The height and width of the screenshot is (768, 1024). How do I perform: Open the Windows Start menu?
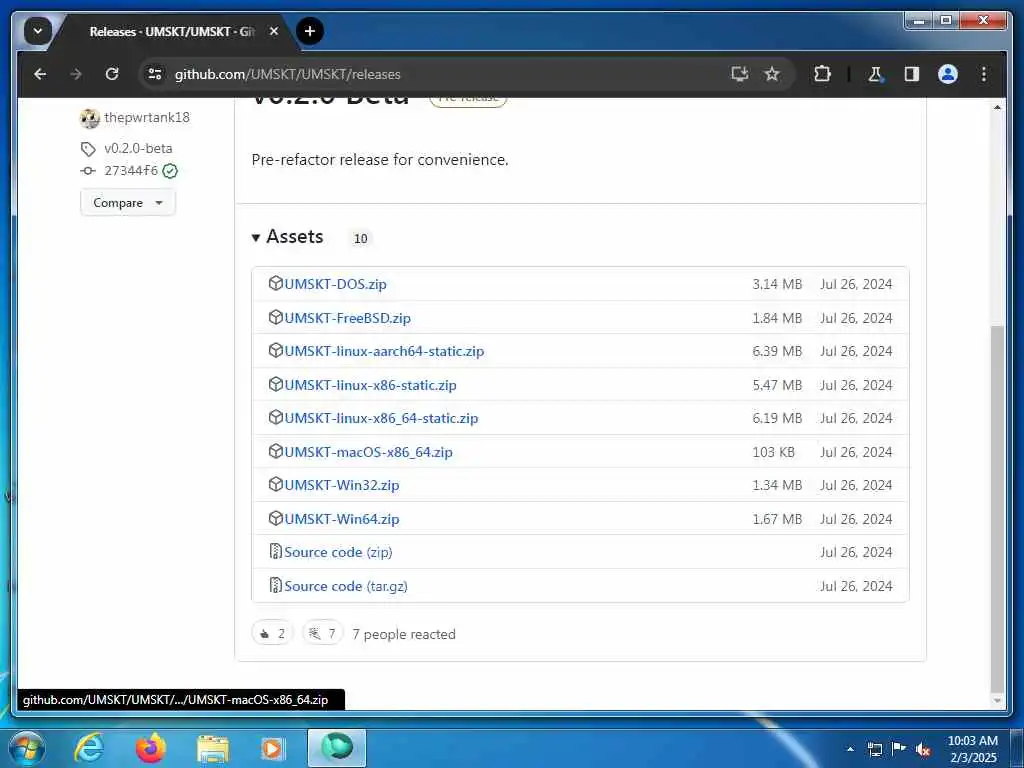[x=27, y=749]
